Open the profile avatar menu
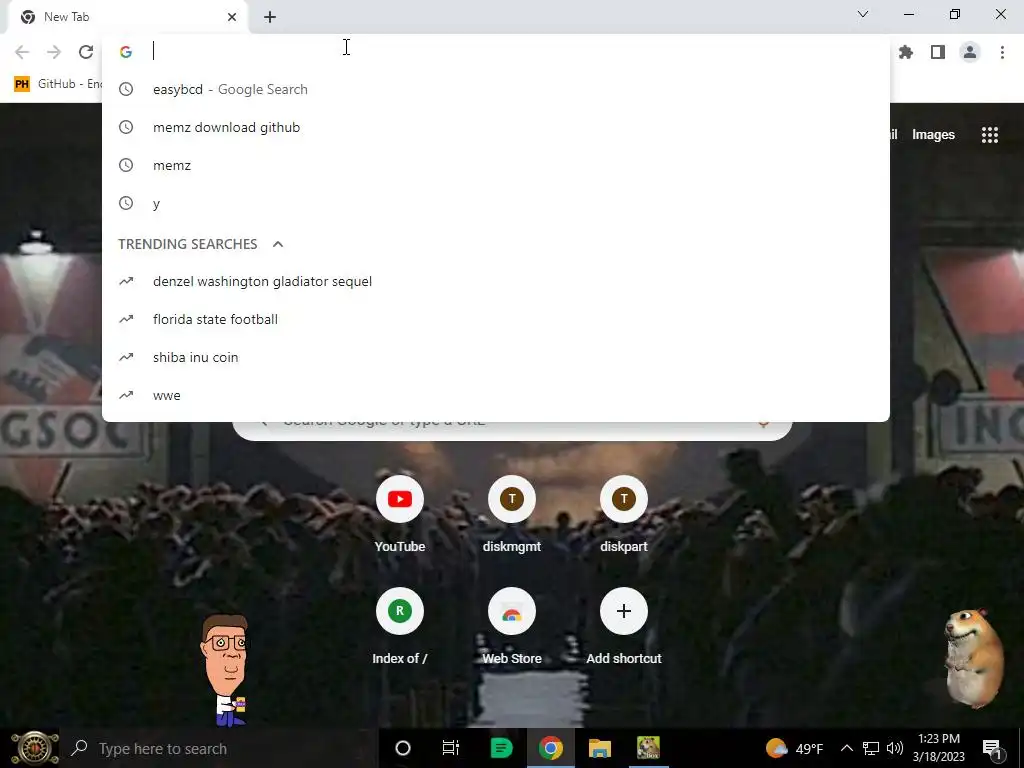Screen dimensions: 1024x768 (970, 52)
